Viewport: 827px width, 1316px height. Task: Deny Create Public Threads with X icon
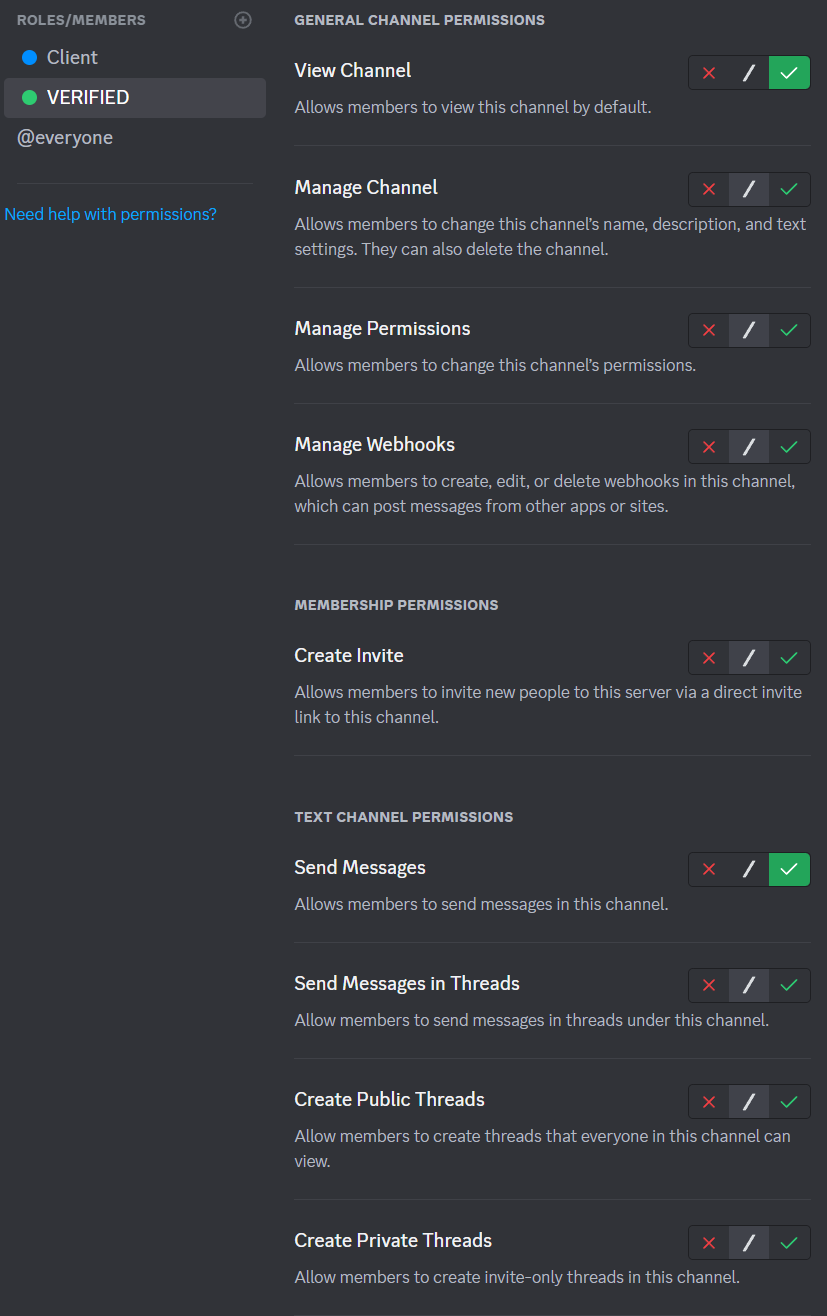(x=709, y=1102)
